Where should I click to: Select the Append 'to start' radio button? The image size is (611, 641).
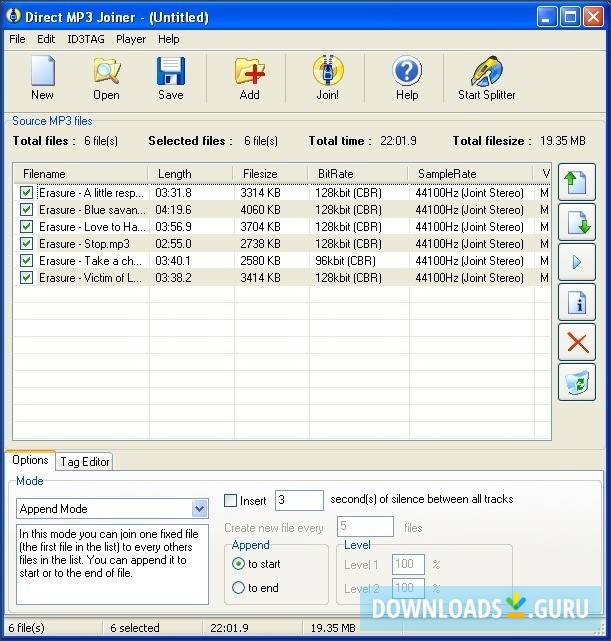238,564
